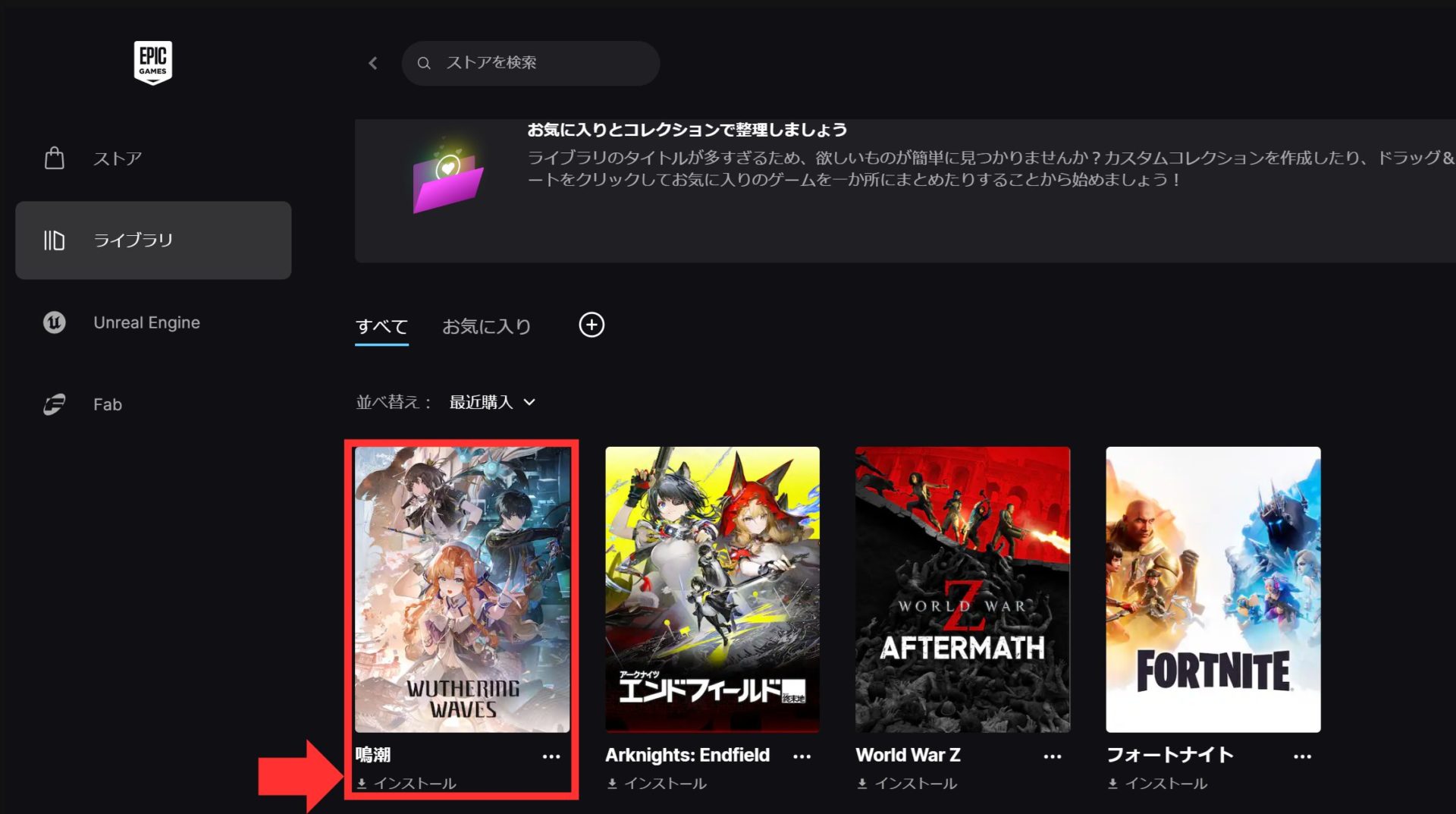Select ライブラリ in the sidebar

pyautogui.click(x=133, y=240)
